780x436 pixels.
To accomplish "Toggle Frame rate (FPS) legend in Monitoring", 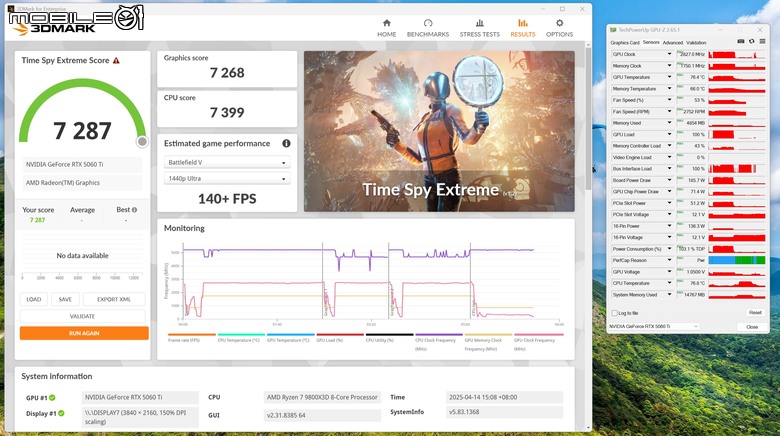I will pyautogui.click(x=191, y=338).
